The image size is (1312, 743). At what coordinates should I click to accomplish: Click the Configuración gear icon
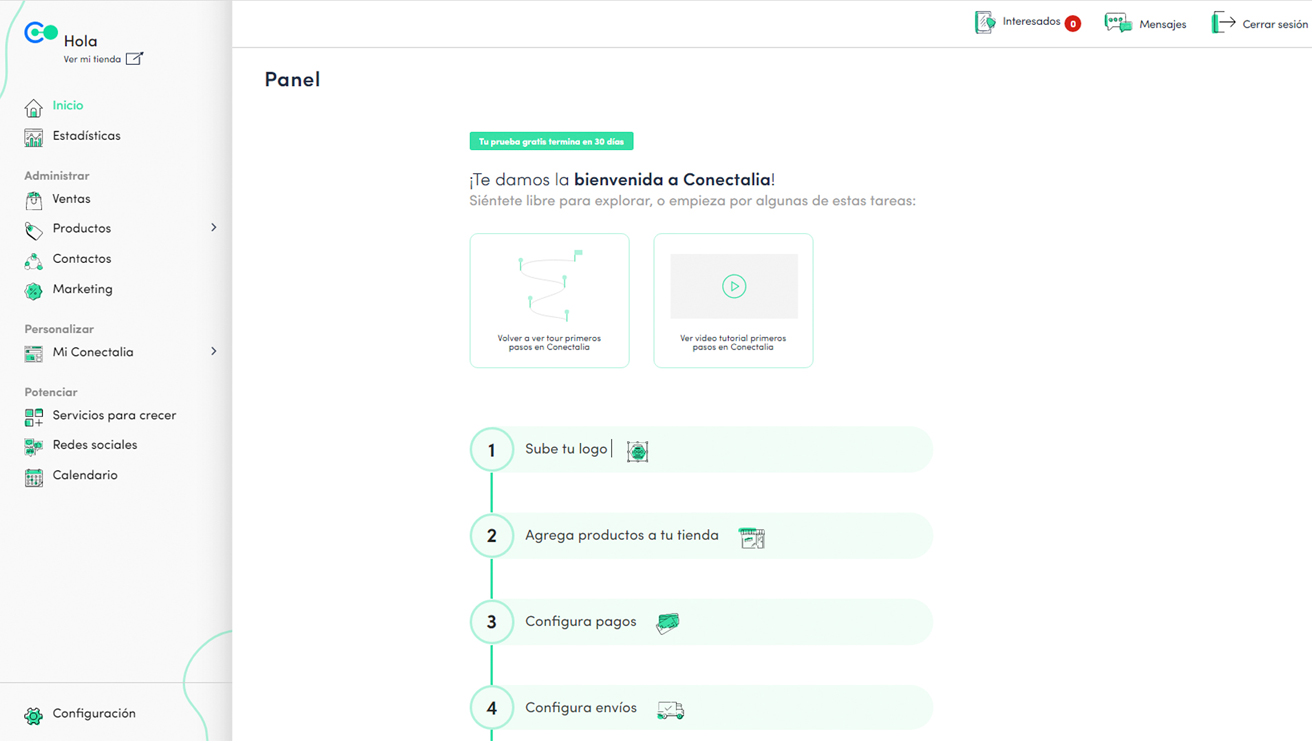34,715
